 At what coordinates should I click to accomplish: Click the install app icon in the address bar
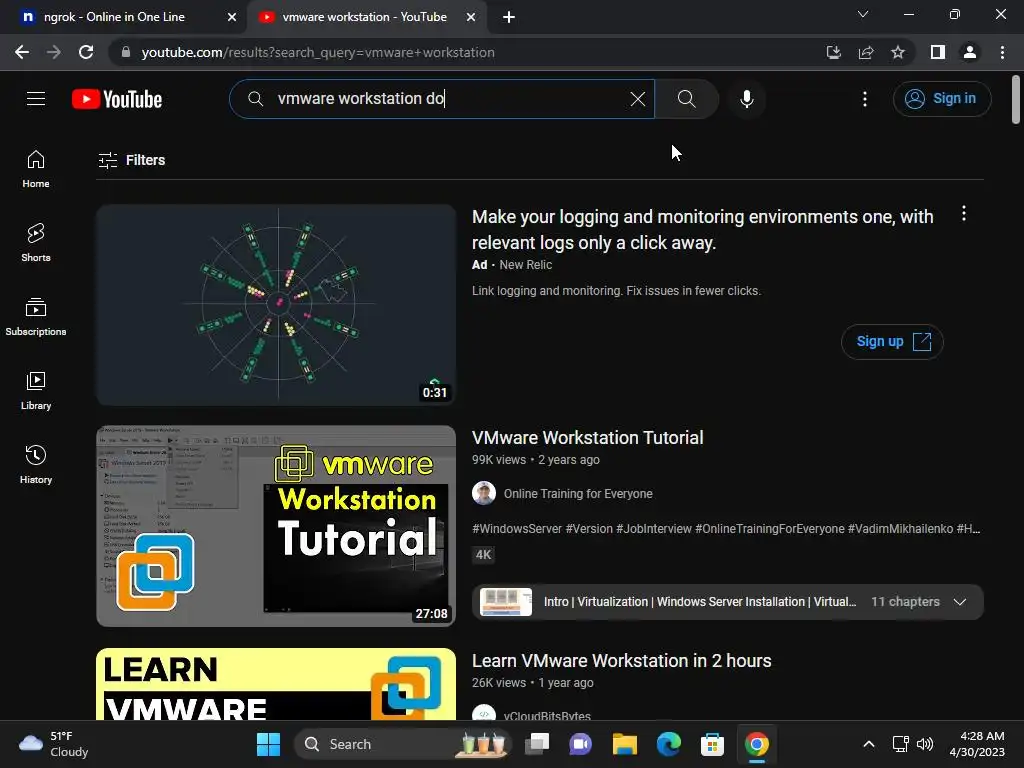(833, 52)
